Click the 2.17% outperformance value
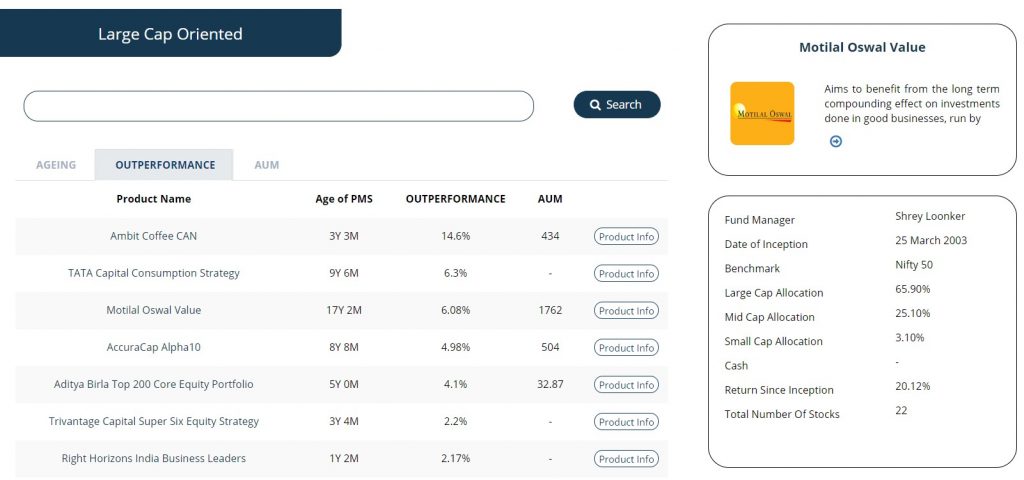The width and height of the screenshot is (1024, 480). point(455,458)
